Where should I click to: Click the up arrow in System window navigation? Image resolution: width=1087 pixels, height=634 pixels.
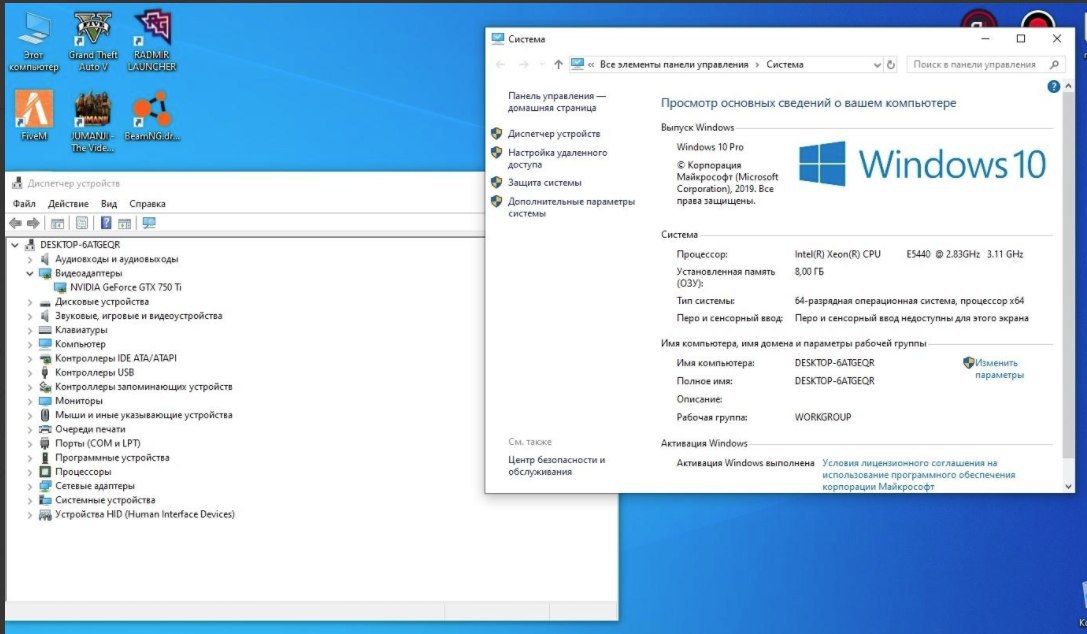[558, 64]
